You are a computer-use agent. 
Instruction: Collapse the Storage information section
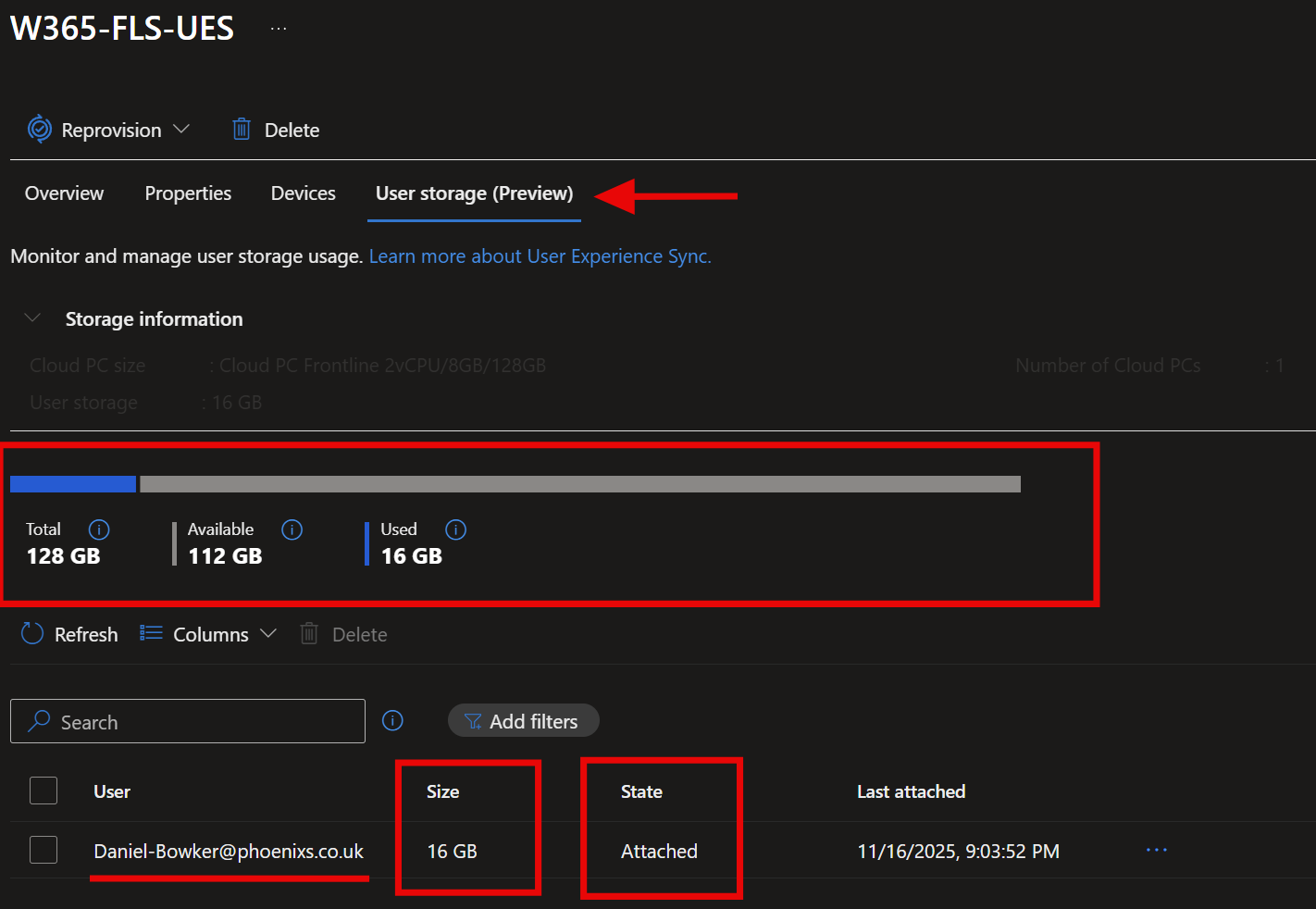32,318
